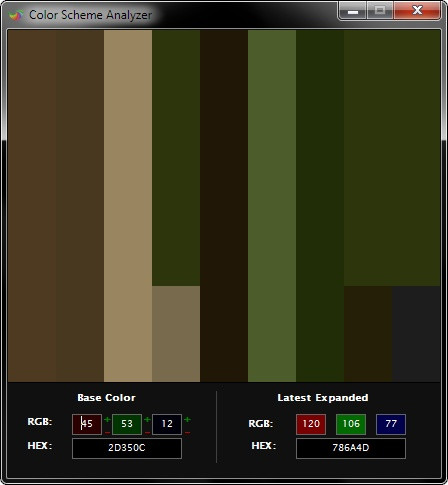The width and height of the screenshot is (448, 485).
Task: Decrease the Base Color blue value with its minus
Action: click(x=187, y=433)
